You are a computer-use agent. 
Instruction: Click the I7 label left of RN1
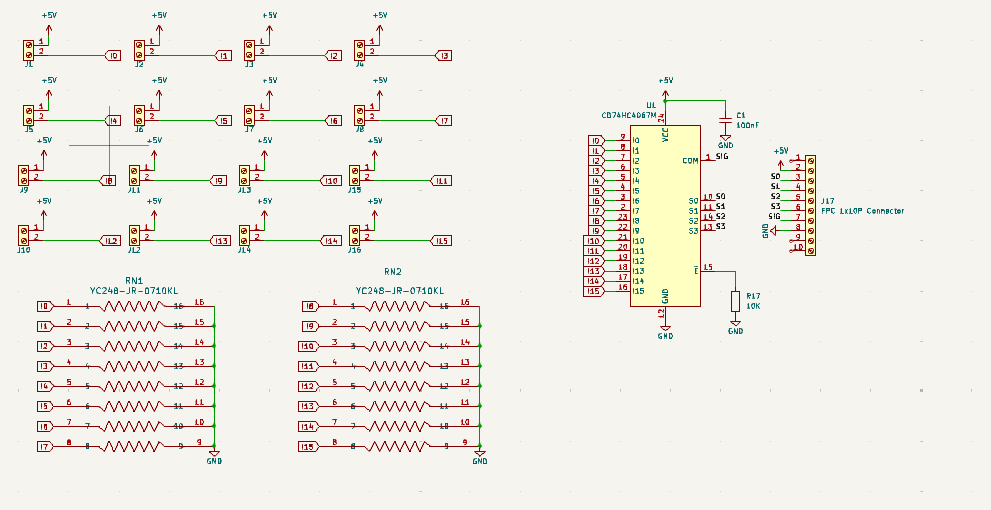(46, 447)
